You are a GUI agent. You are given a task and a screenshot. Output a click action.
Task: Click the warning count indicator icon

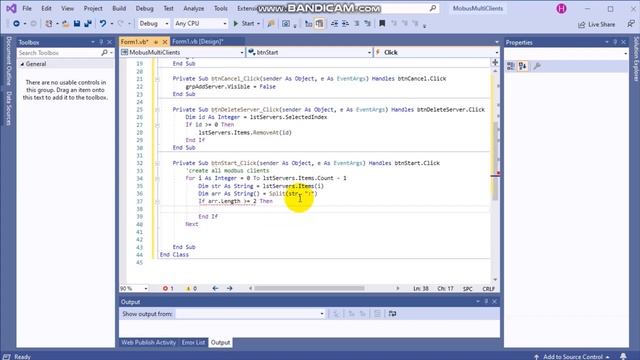188,288
